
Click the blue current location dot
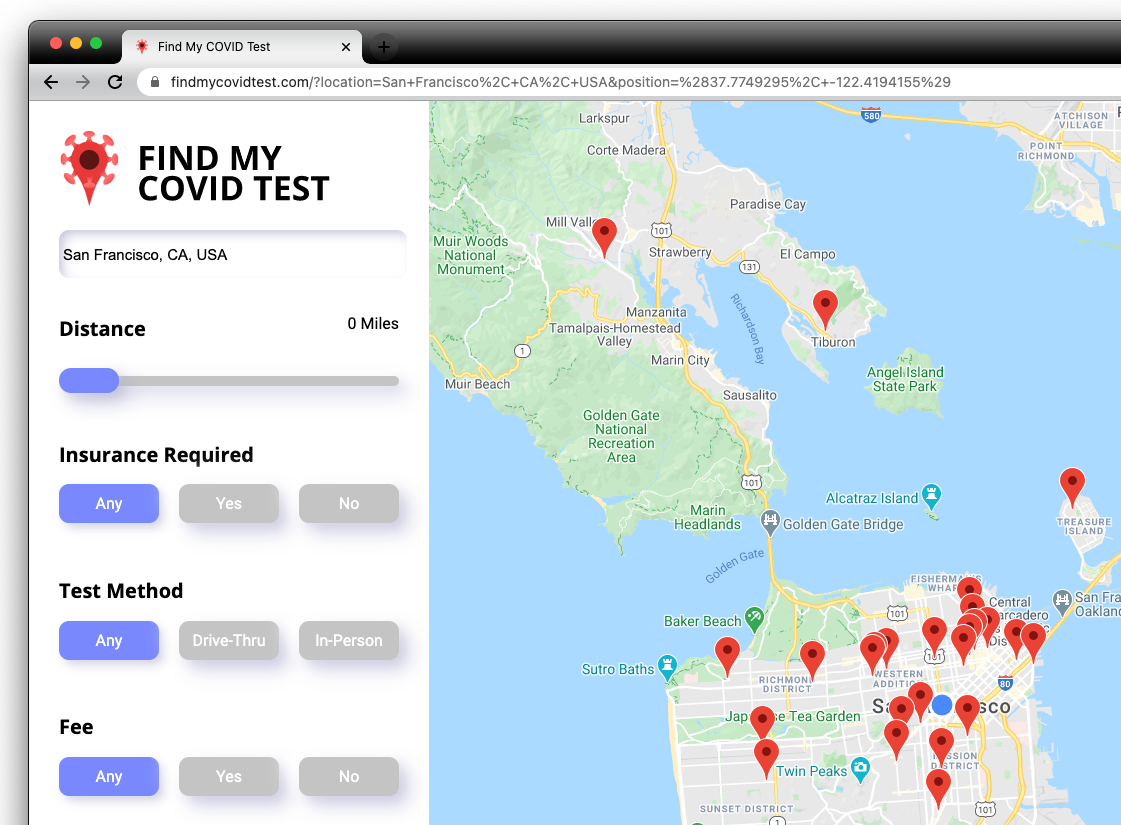tap(942, 705)
